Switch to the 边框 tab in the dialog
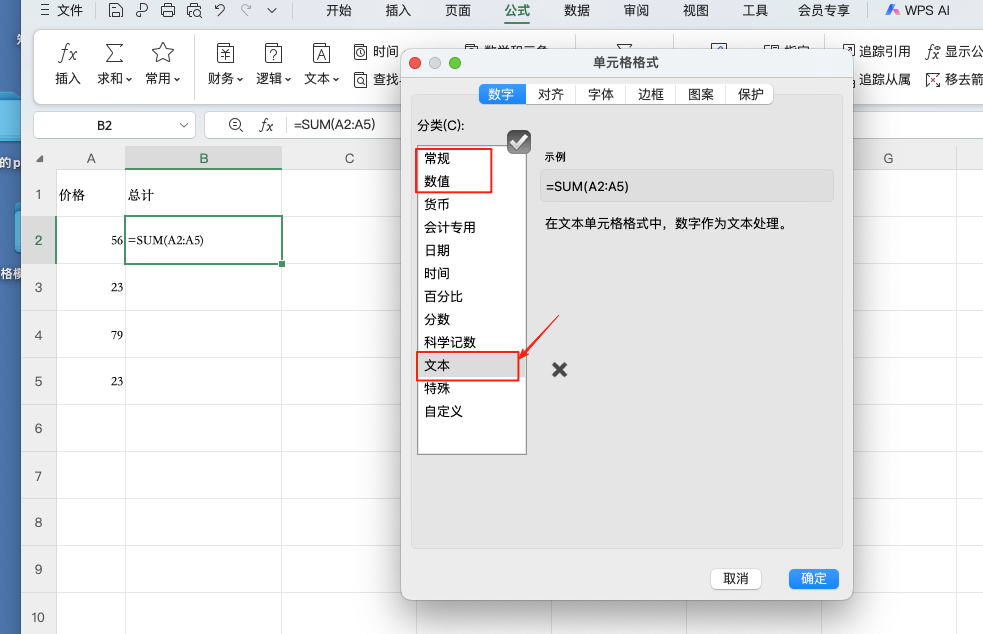Image resolution: width=983 pixels, height=634 pixels. (x=649, y=94)
